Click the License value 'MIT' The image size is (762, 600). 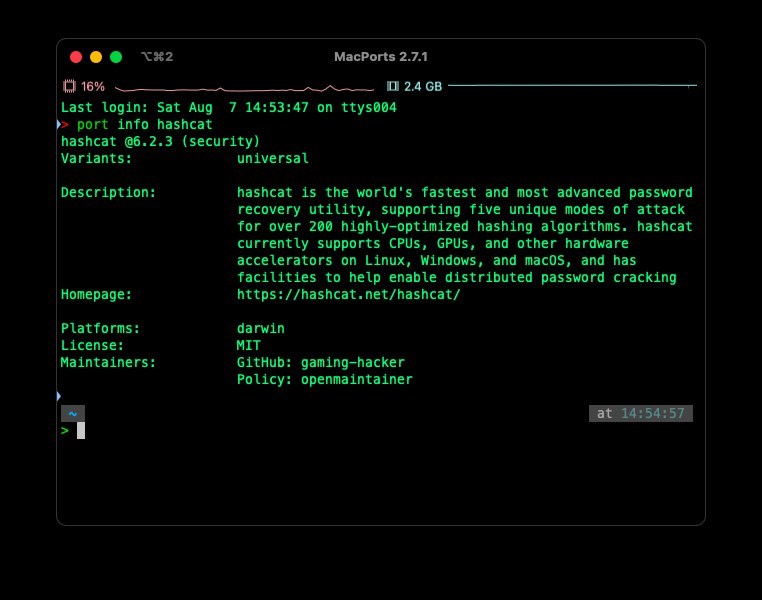click(248, 346)
